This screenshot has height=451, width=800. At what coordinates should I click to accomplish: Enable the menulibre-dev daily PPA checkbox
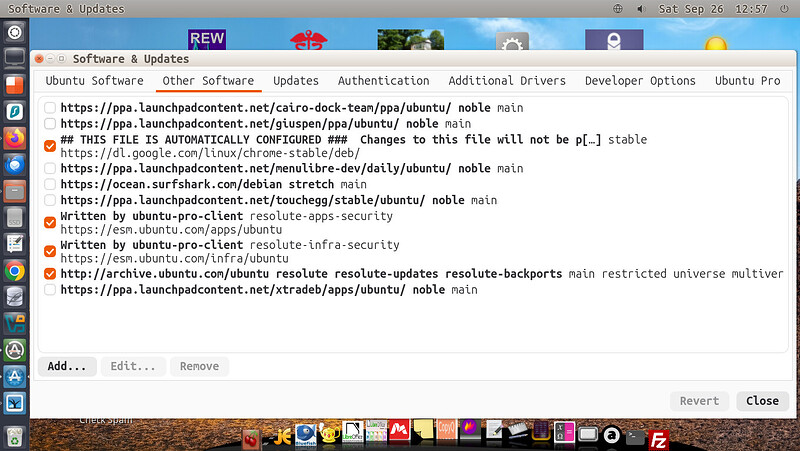pyautogui.click(x=49, y=168)
